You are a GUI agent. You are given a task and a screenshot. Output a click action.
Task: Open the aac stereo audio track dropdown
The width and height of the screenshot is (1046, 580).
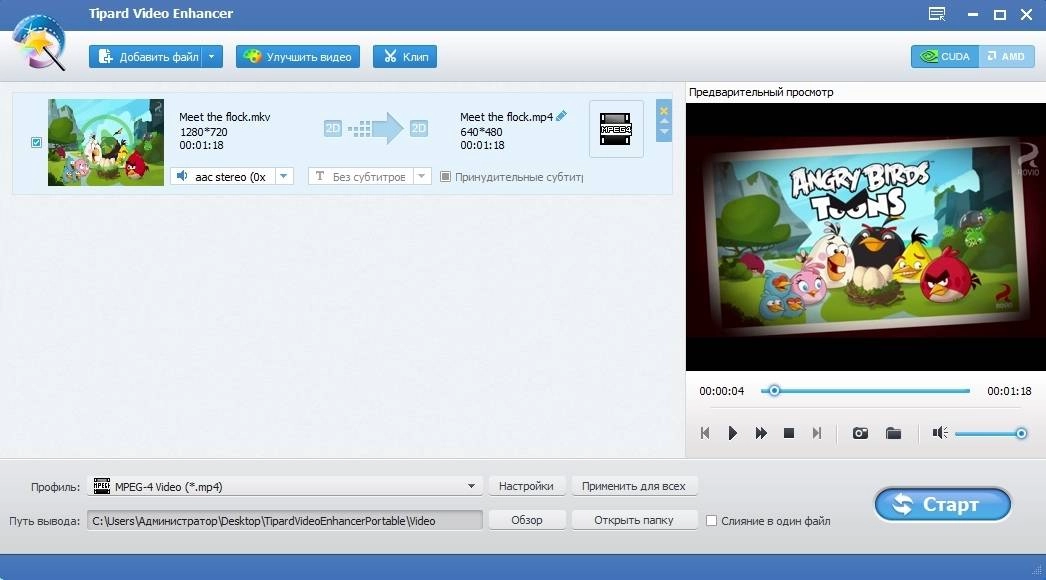[x=284, y=176]
